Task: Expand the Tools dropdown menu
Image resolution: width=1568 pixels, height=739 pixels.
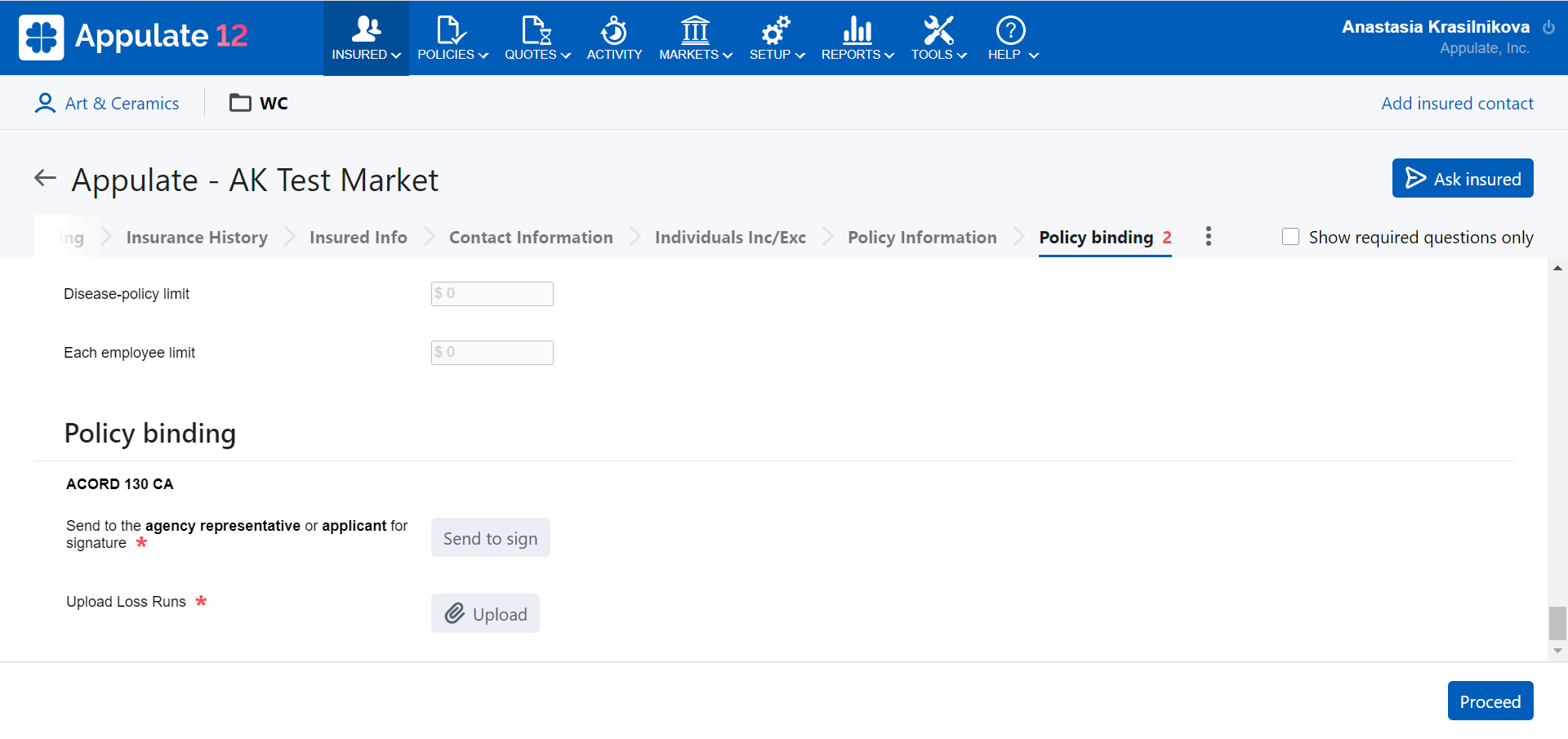Action: pyautogui.click(x=938, y=38)
